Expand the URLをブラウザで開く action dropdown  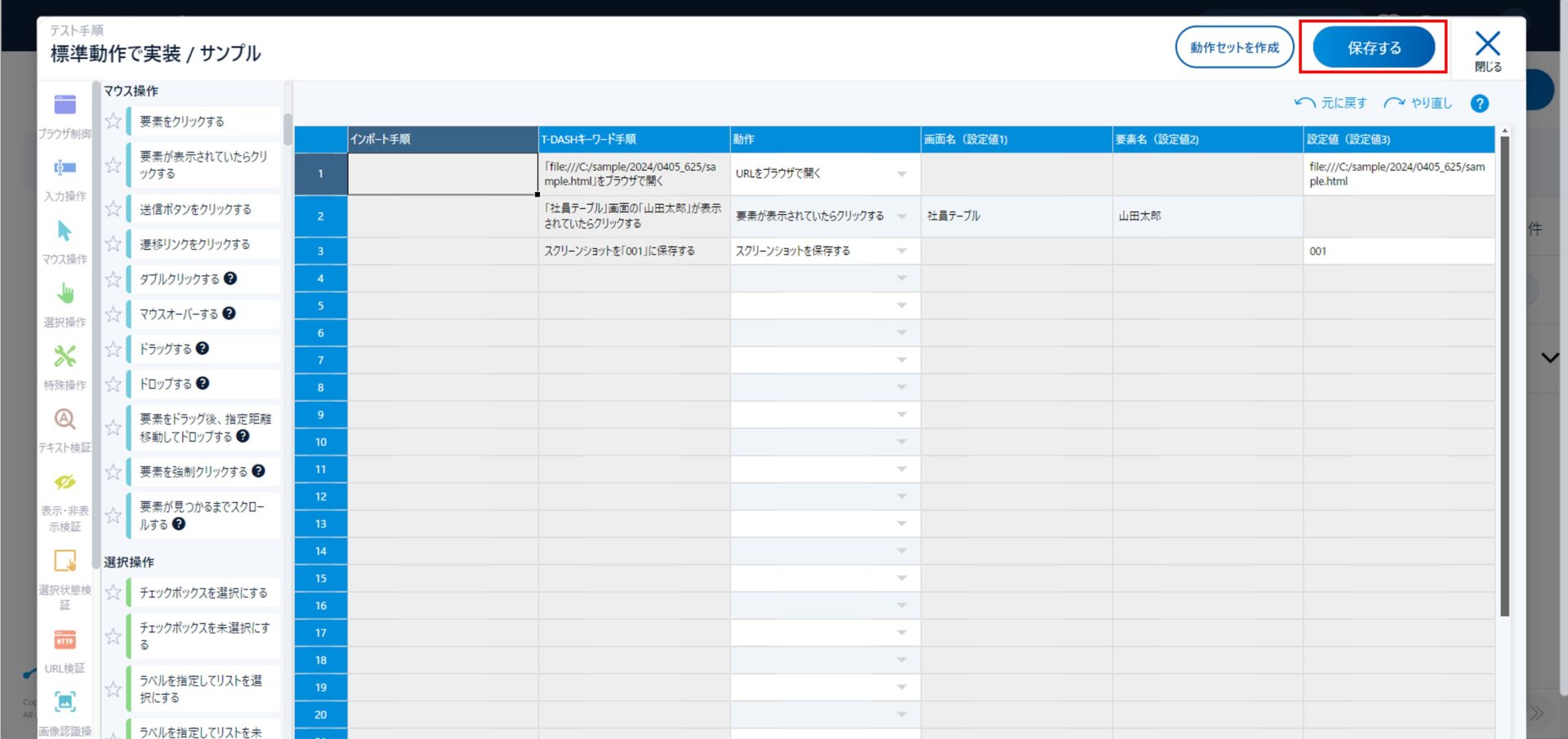click(x=902, y=174)
